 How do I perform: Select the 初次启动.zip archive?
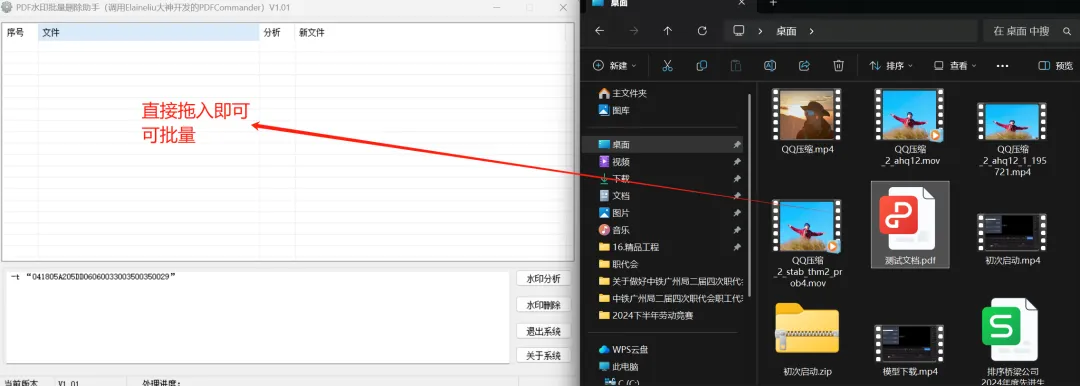click(807, 340)
